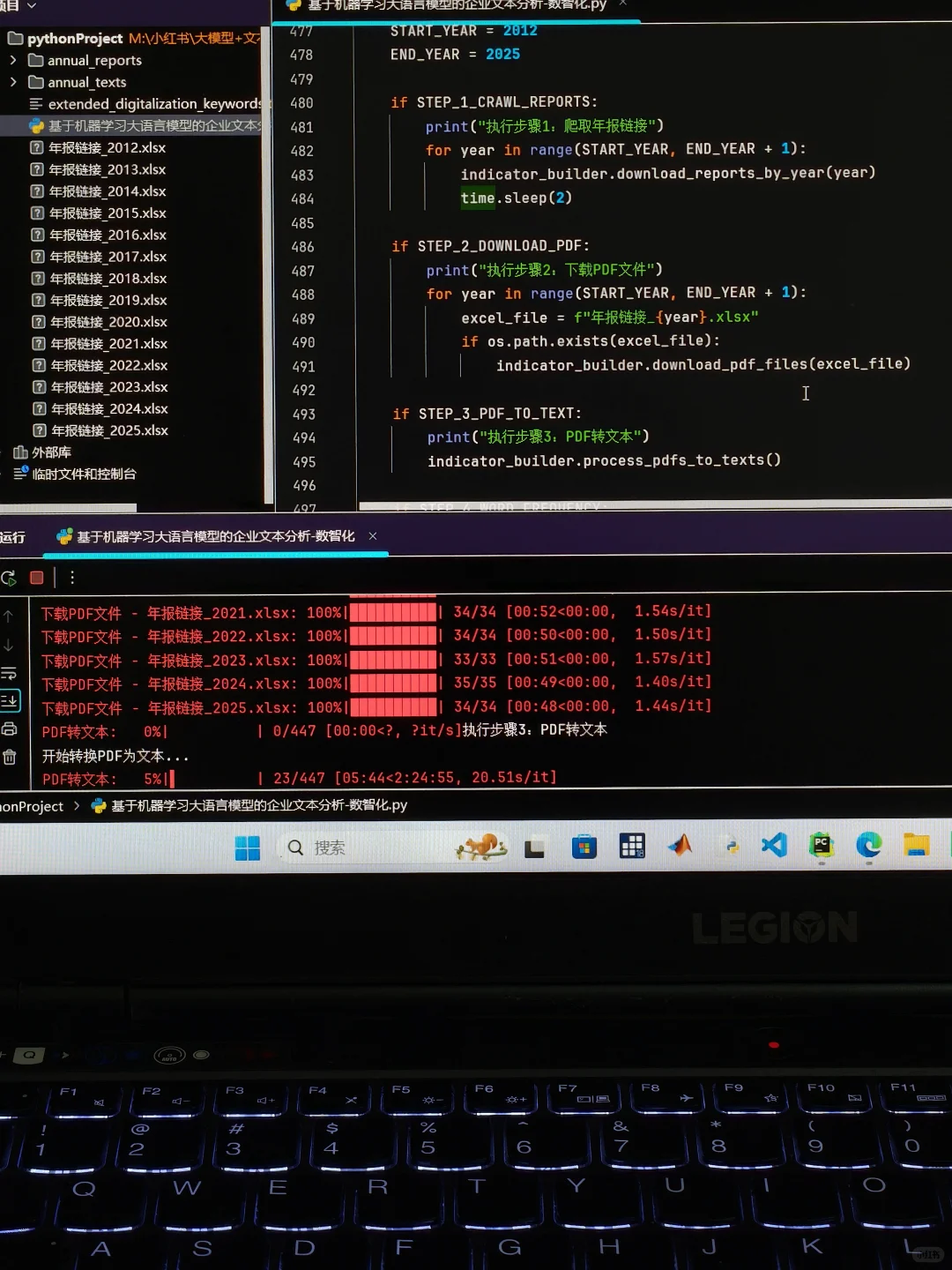Image resolution: width=952 pixels, height=1270 pixels.
Task: Open 年报链接_2023.xlsx
Action: click(x=100, y=387)
